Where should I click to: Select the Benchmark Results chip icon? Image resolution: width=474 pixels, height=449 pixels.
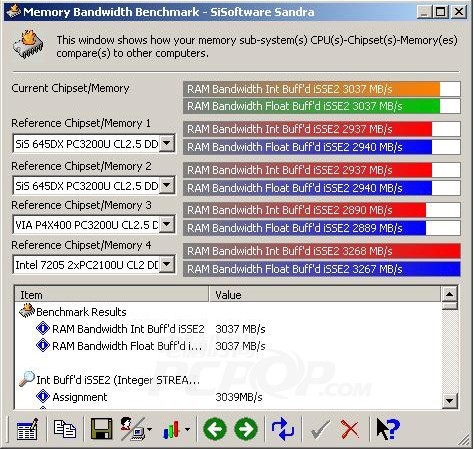point(27,311)
